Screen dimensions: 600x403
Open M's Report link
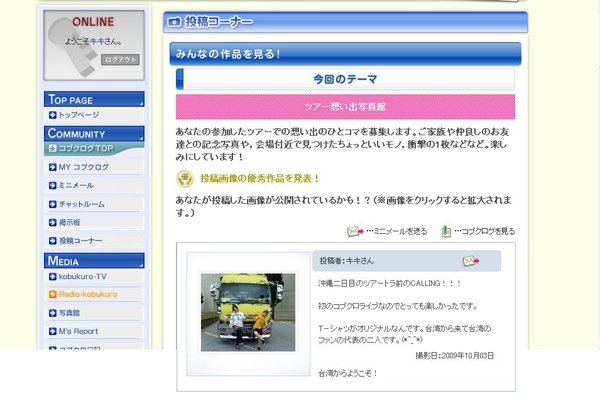click(x=78, y=331)
